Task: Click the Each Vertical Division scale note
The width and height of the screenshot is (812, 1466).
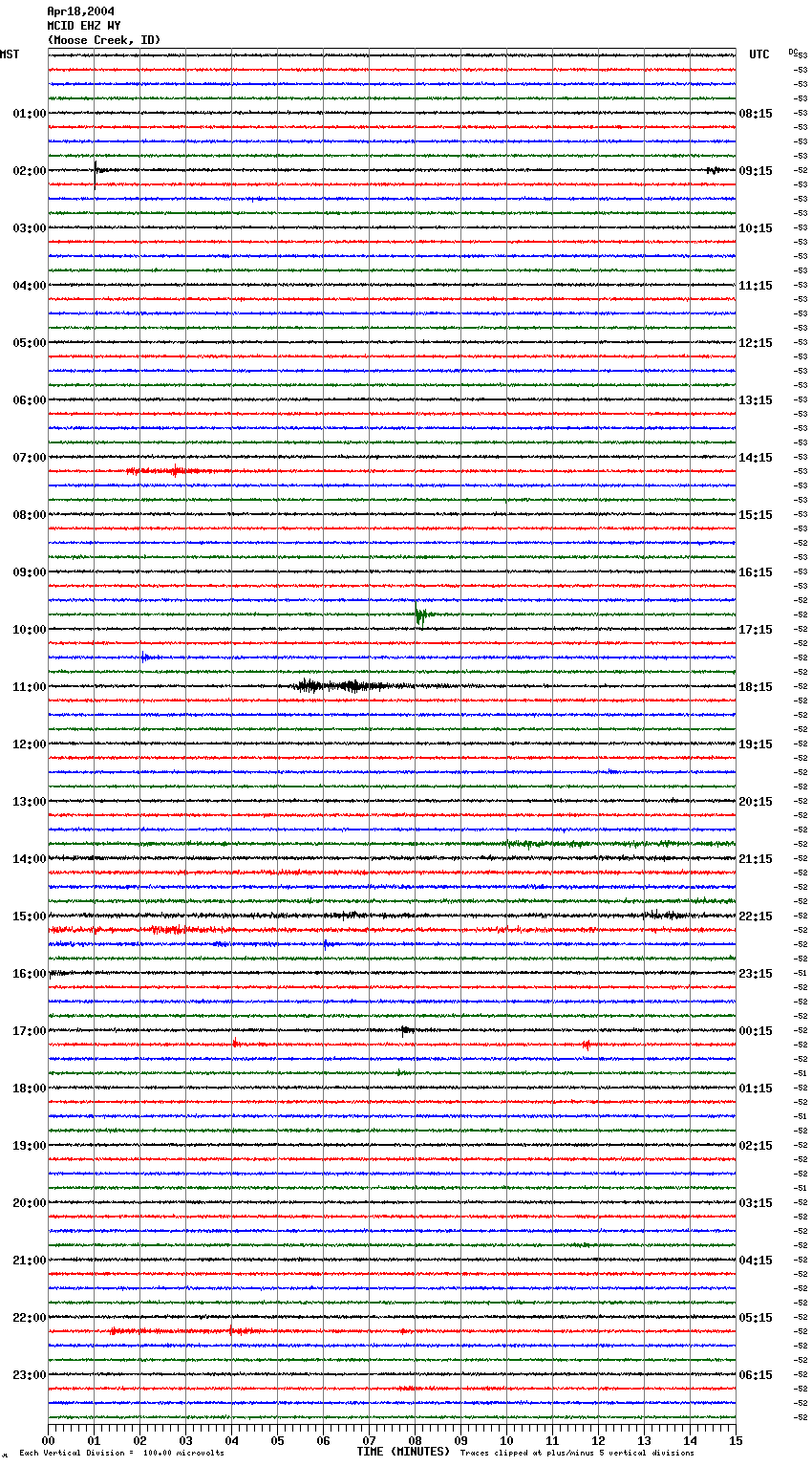Action: (122, 1454)
